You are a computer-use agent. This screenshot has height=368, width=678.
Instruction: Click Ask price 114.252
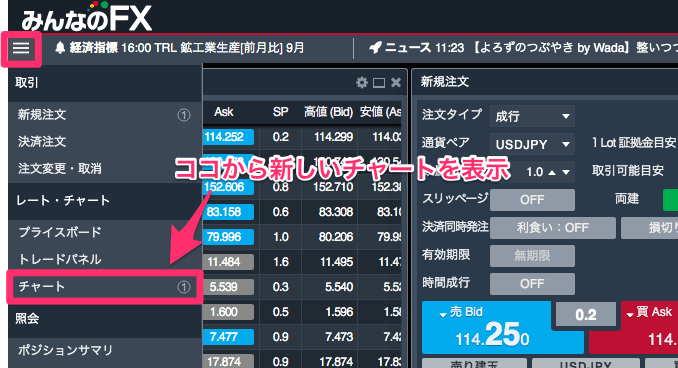tap(228, 137)
